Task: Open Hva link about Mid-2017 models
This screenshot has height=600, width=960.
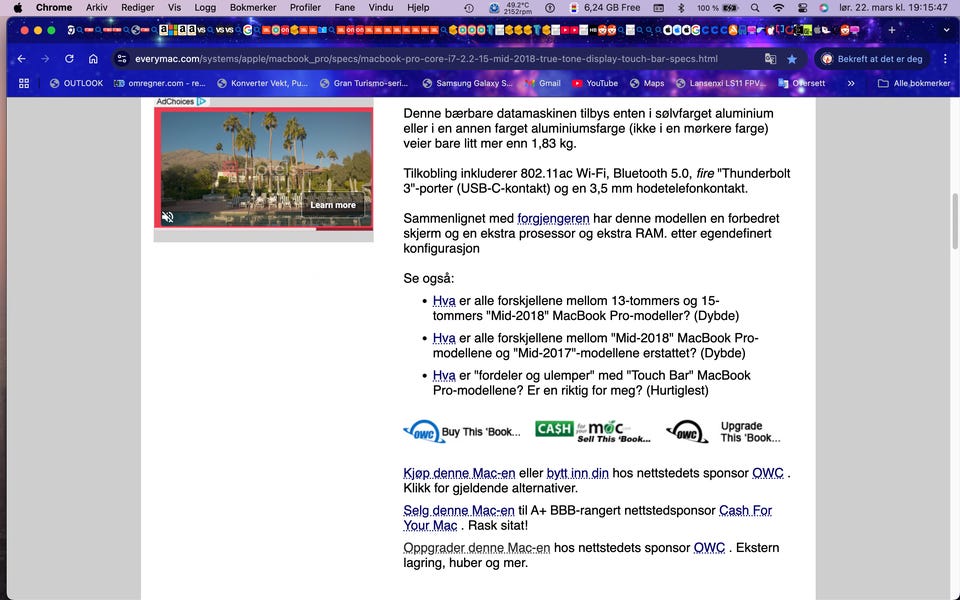Action: (x=444, y=338)
